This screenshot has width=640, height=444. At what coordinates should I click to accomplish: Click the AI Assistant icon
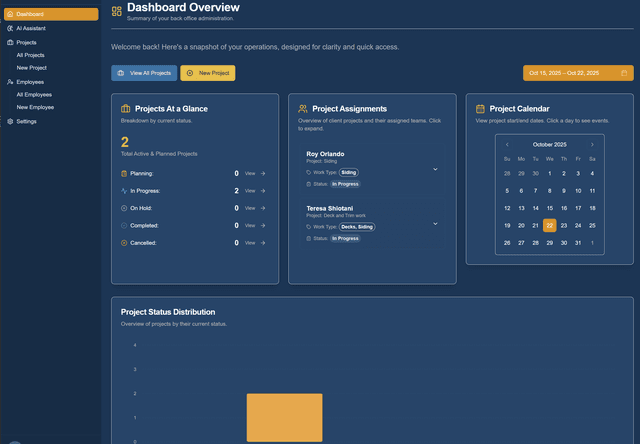click(x=10, y=28)
